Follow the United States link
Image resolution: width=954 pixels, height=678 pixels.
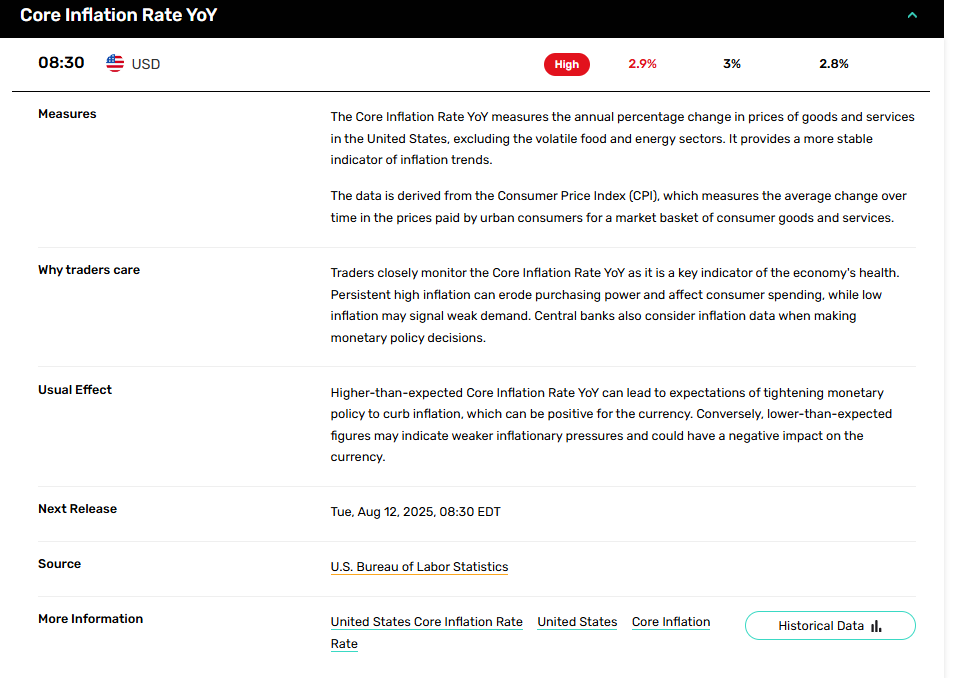(x=577, y=622)
